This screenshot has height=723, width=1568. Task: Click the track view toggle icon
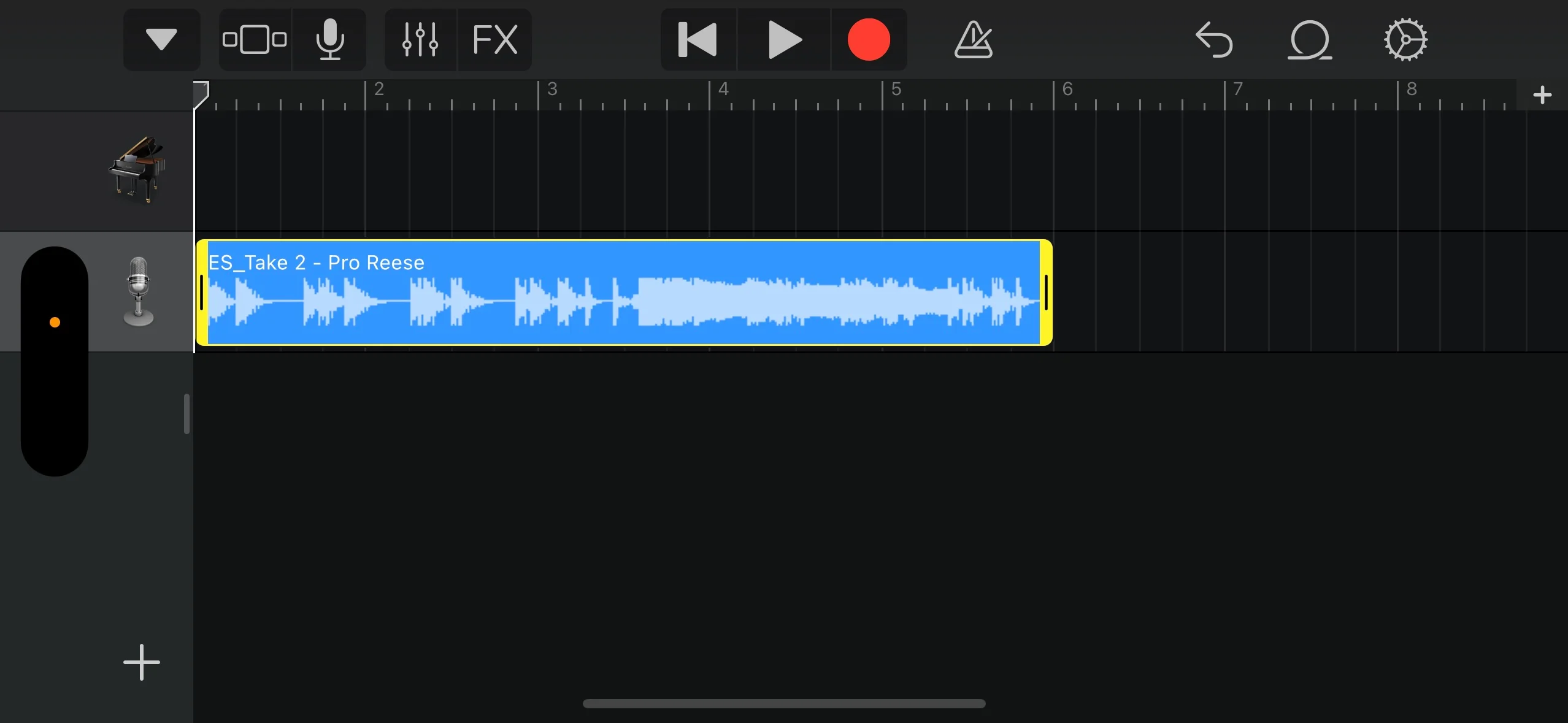[x=253, y=40]
